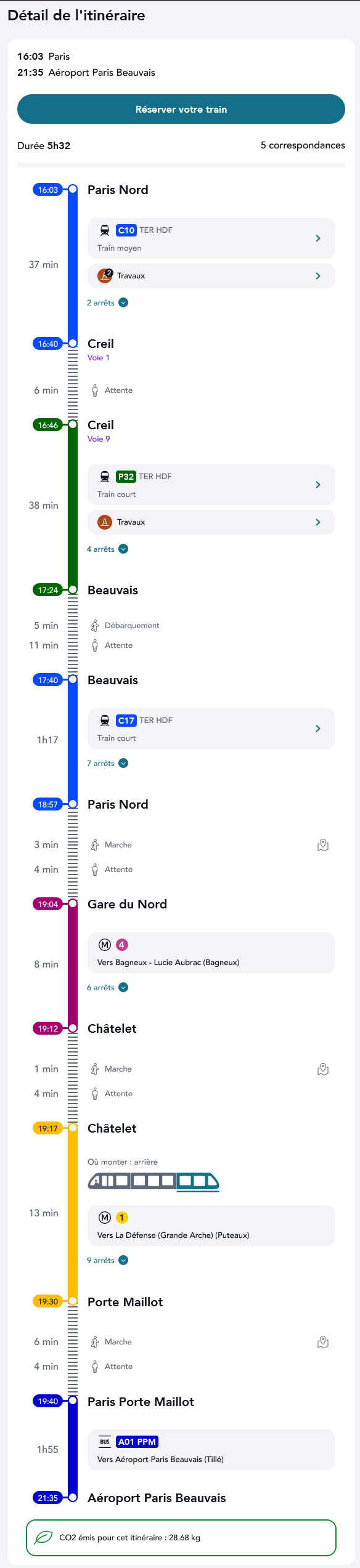Click the CO2 leaf icon
This screenshot has width=360, height=1568.
pos(43,1538)
